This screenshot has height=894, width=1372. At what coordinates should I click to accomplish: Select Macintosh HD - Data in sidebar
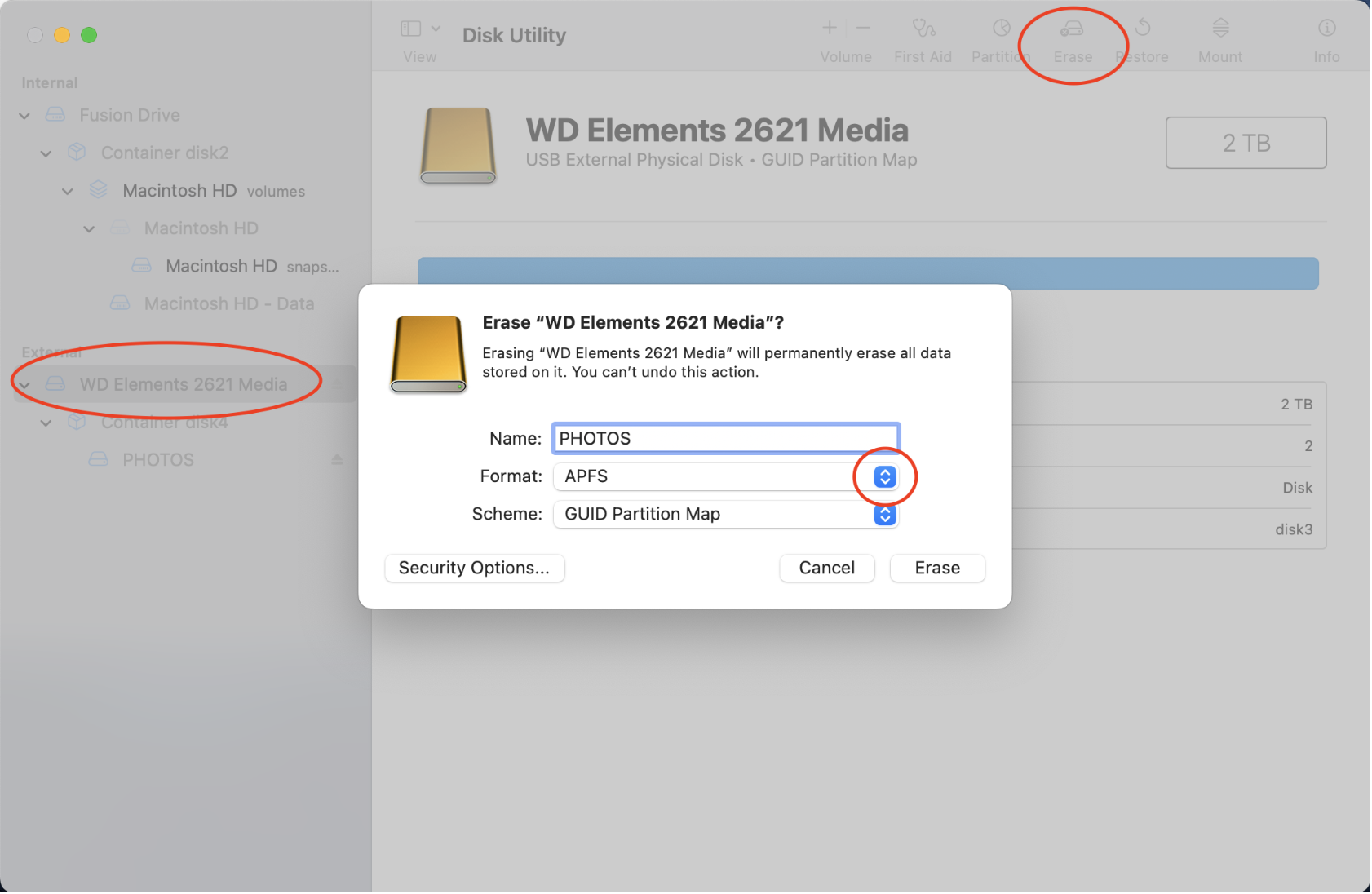point(228,304)
